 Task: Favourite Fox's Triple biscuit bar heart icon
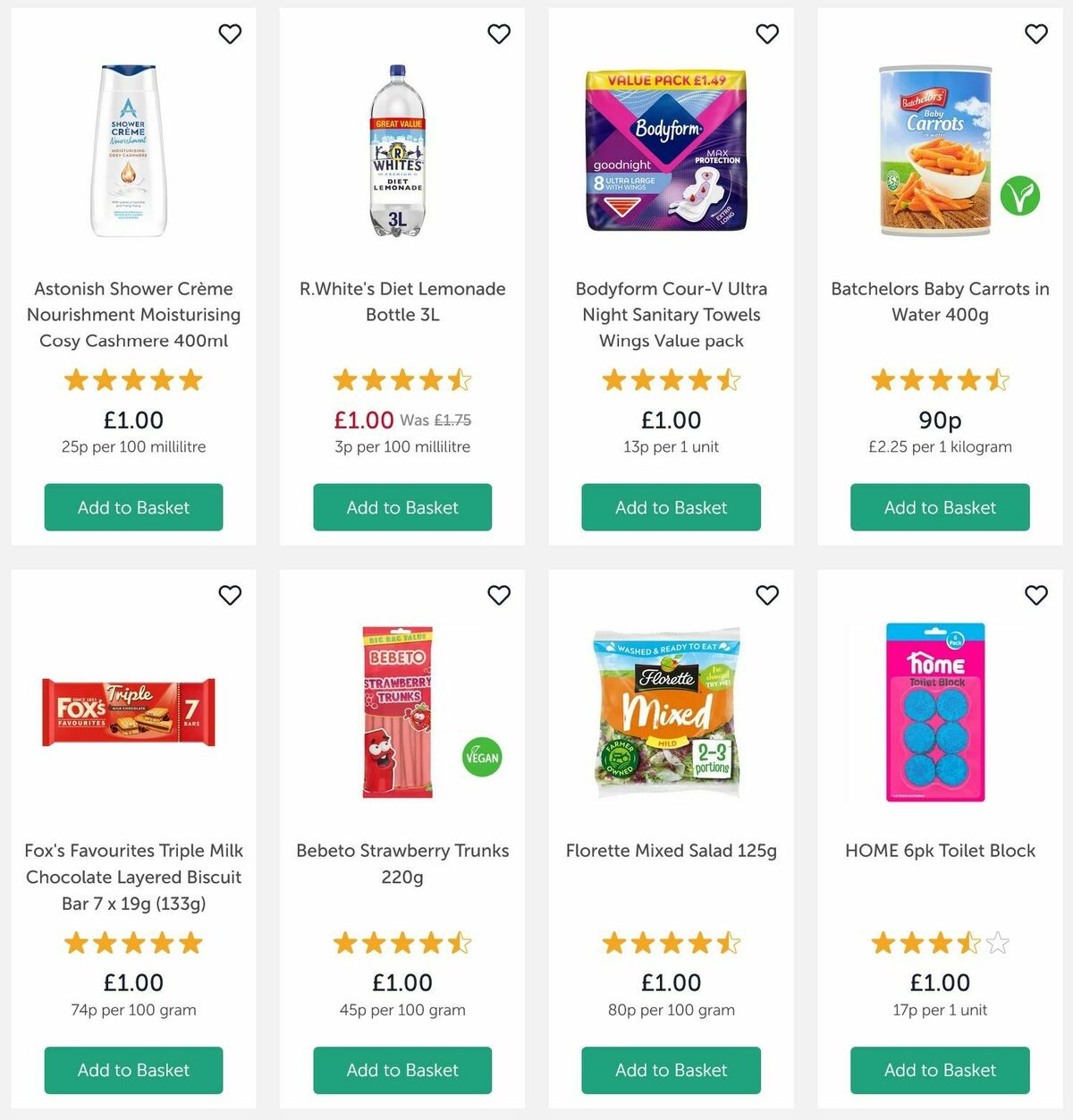[230, 595]
